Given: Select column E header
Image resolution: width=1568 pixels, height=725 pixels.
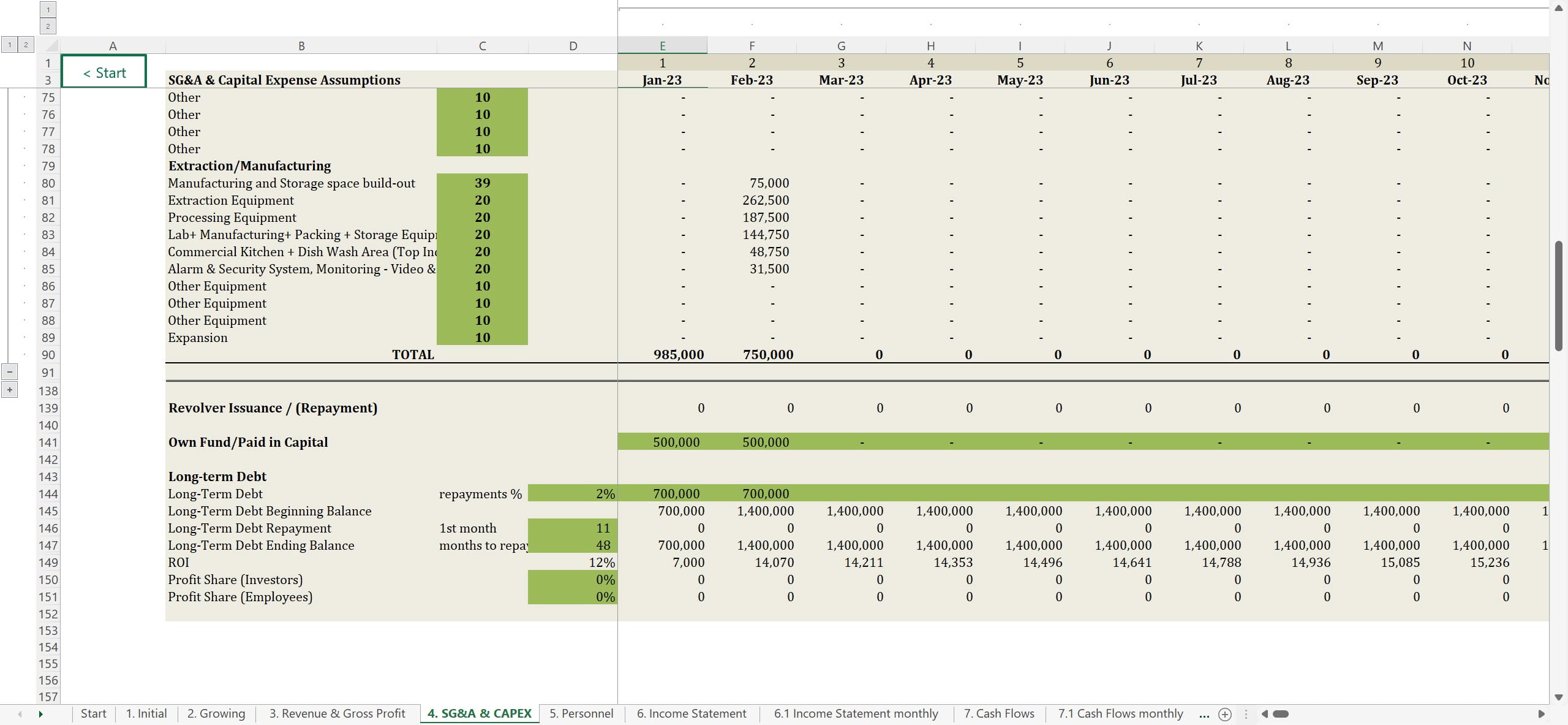Looking at the screenshot, I should point(662,46).
